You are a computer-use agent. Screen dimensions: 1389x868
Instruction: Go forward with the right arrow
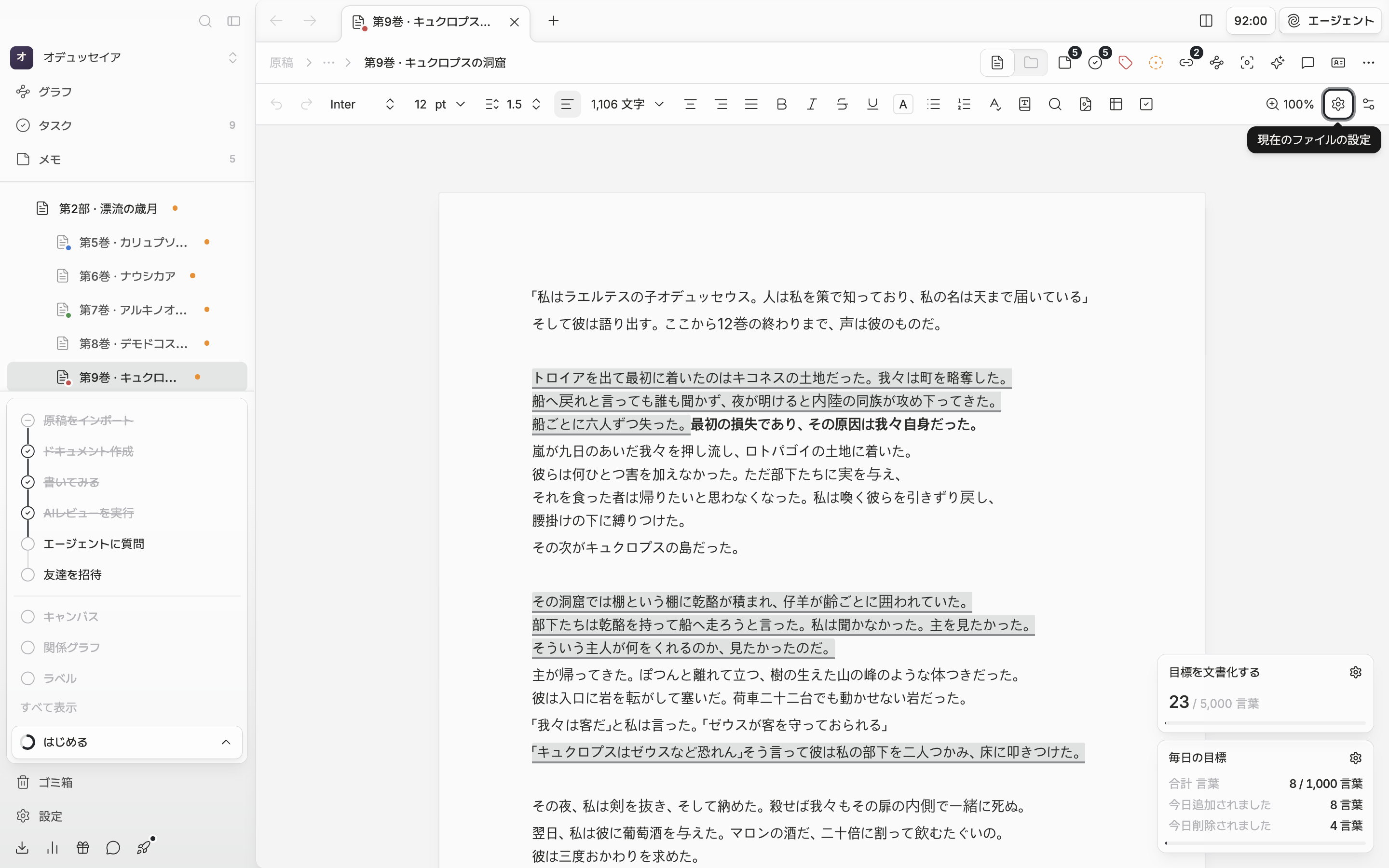tap(310, 21)
